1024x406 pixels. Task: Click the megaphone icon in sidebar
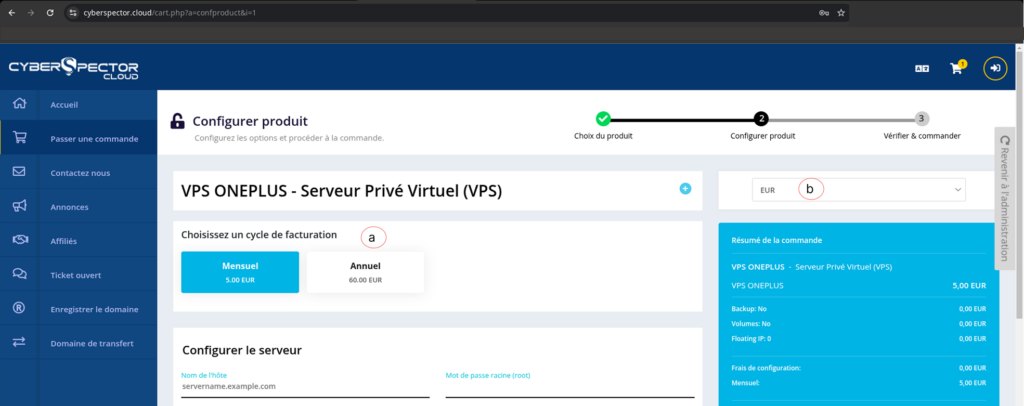tap(20, 206)
